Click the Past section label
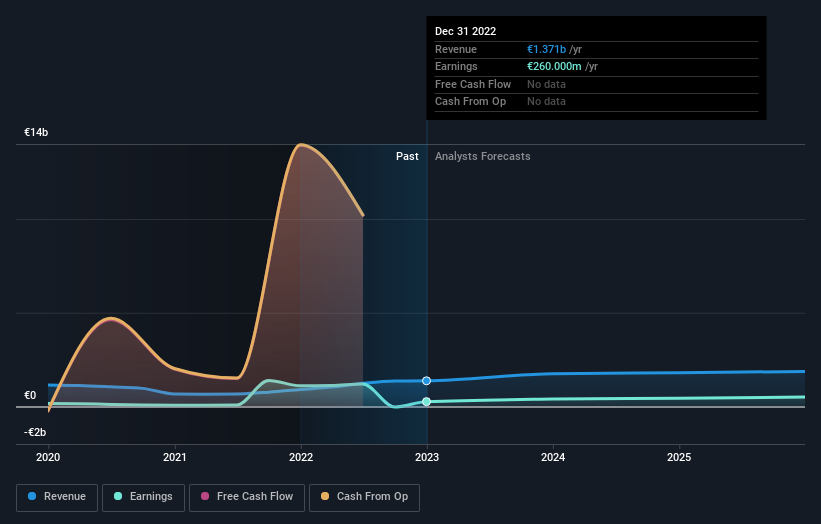The height and width of the screenshot is (524, 821). 407,156
